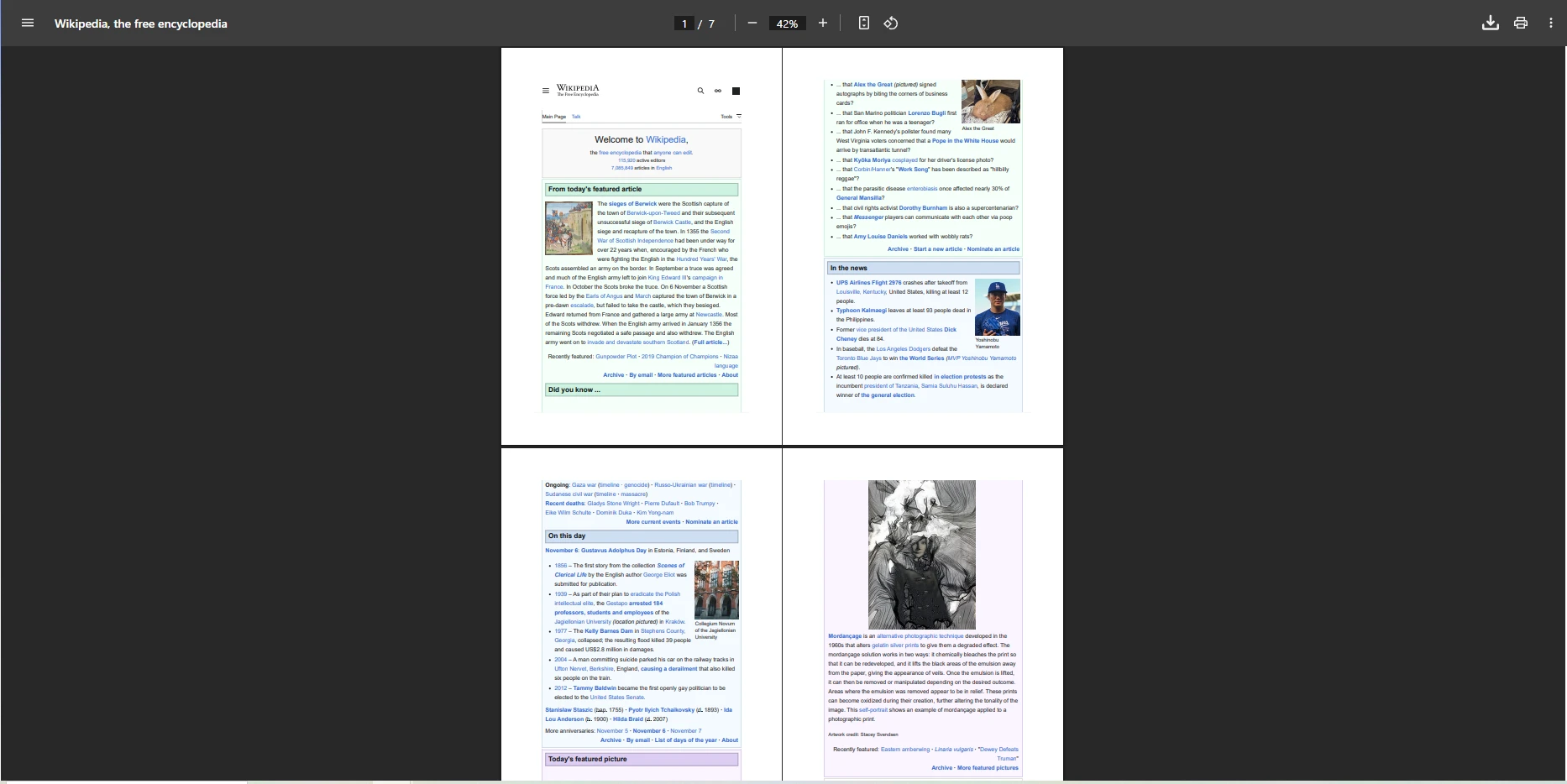Download the Wikipedia PDF
1567x784 pixels.
1491,23
